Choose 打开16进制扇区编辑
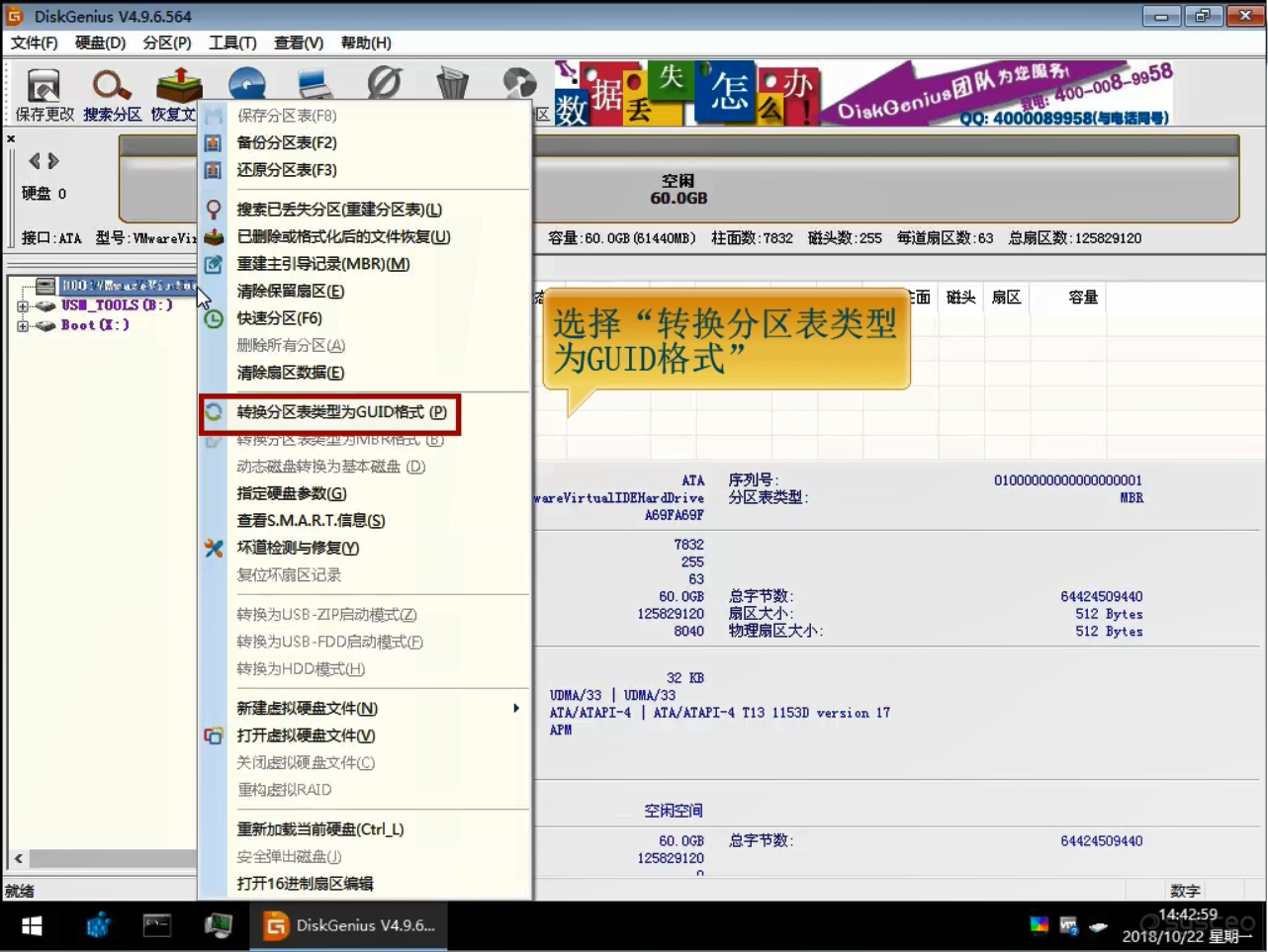This screenshot has width=1268, height=952. click(x=365, y=884)
